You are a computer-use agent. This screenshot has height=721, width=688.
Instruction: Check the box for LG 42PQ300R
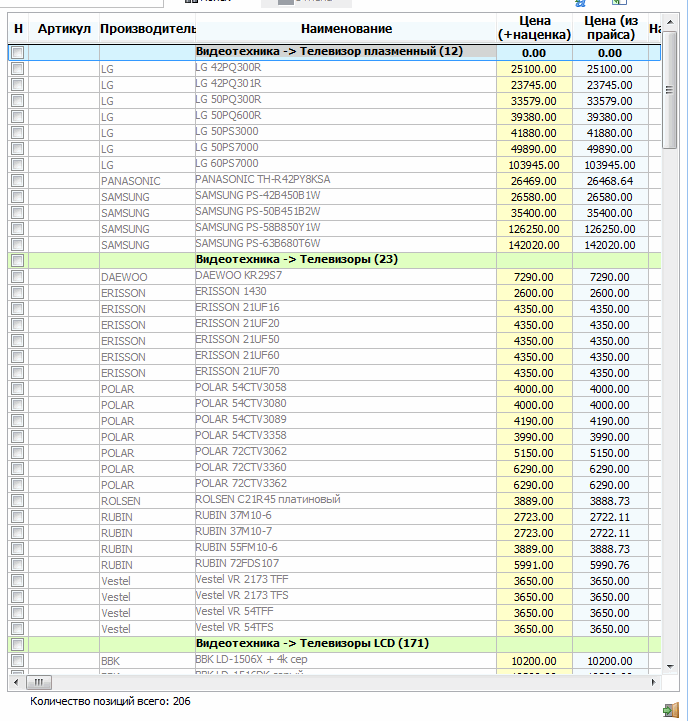pyautogui.click(x=17, y=69)
